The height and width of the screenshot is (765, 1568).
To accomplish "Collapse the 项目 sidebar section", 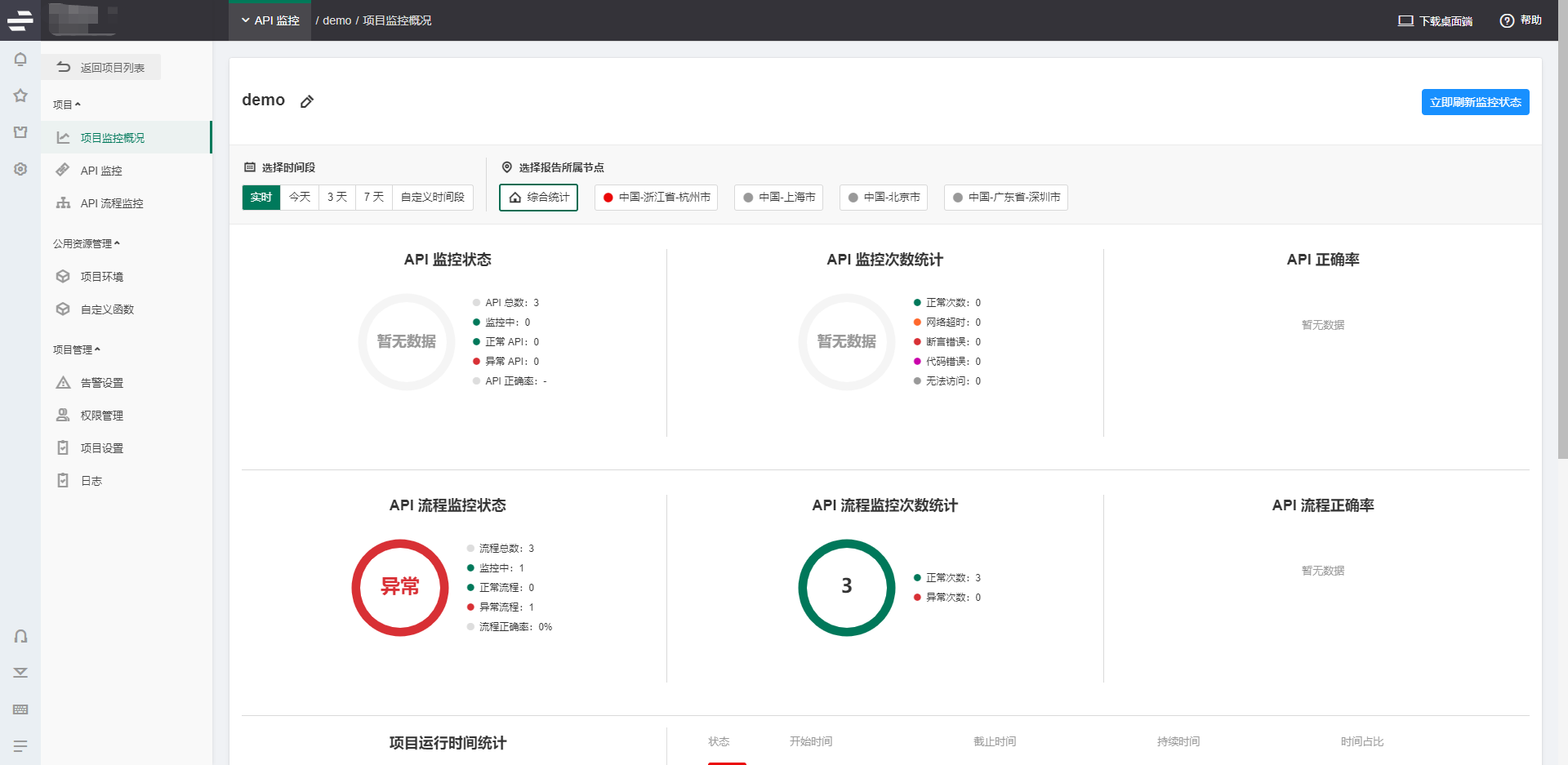I will pos(67,105).
